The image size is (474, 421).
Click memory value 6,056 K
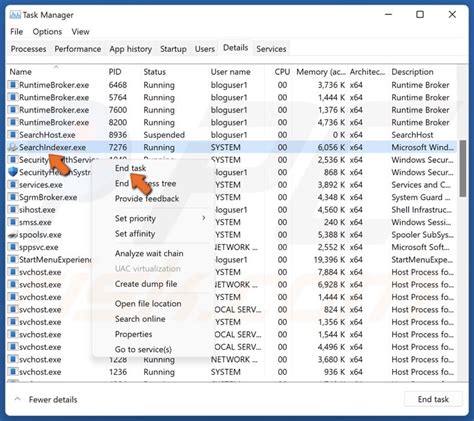pos(331,147)
